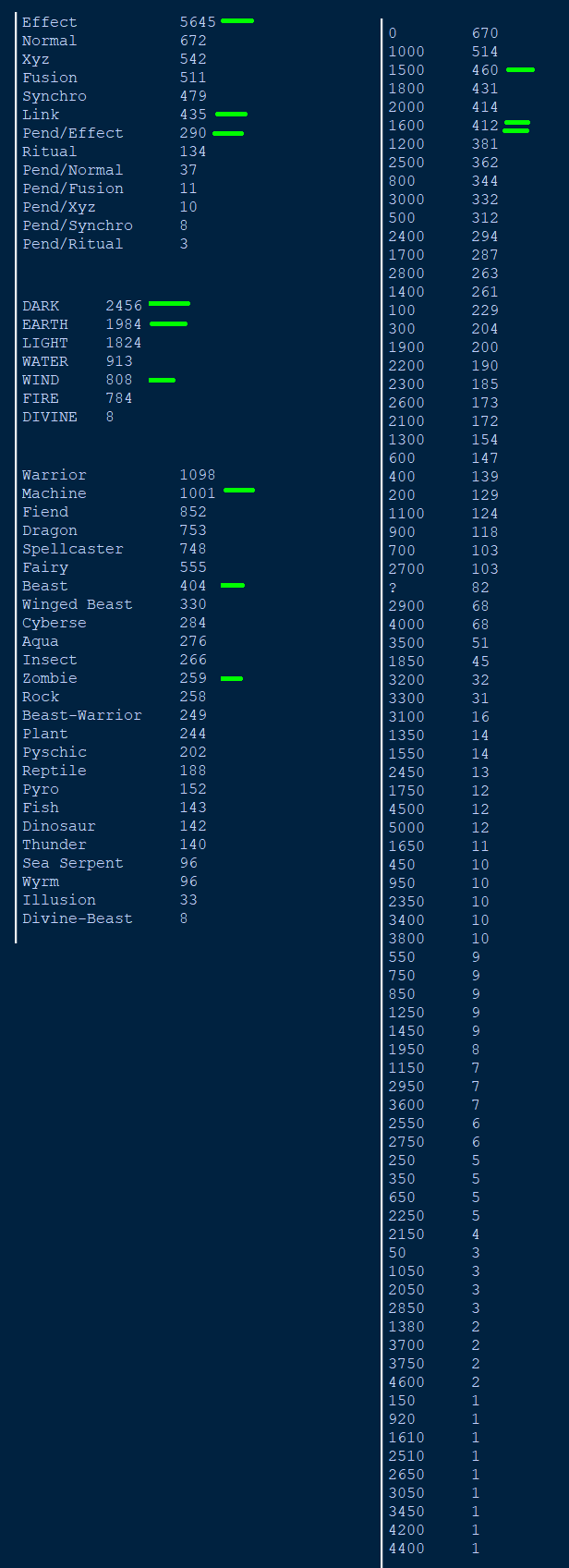Click the 'Reptile' type label
569x1568 pixels.
54,771
